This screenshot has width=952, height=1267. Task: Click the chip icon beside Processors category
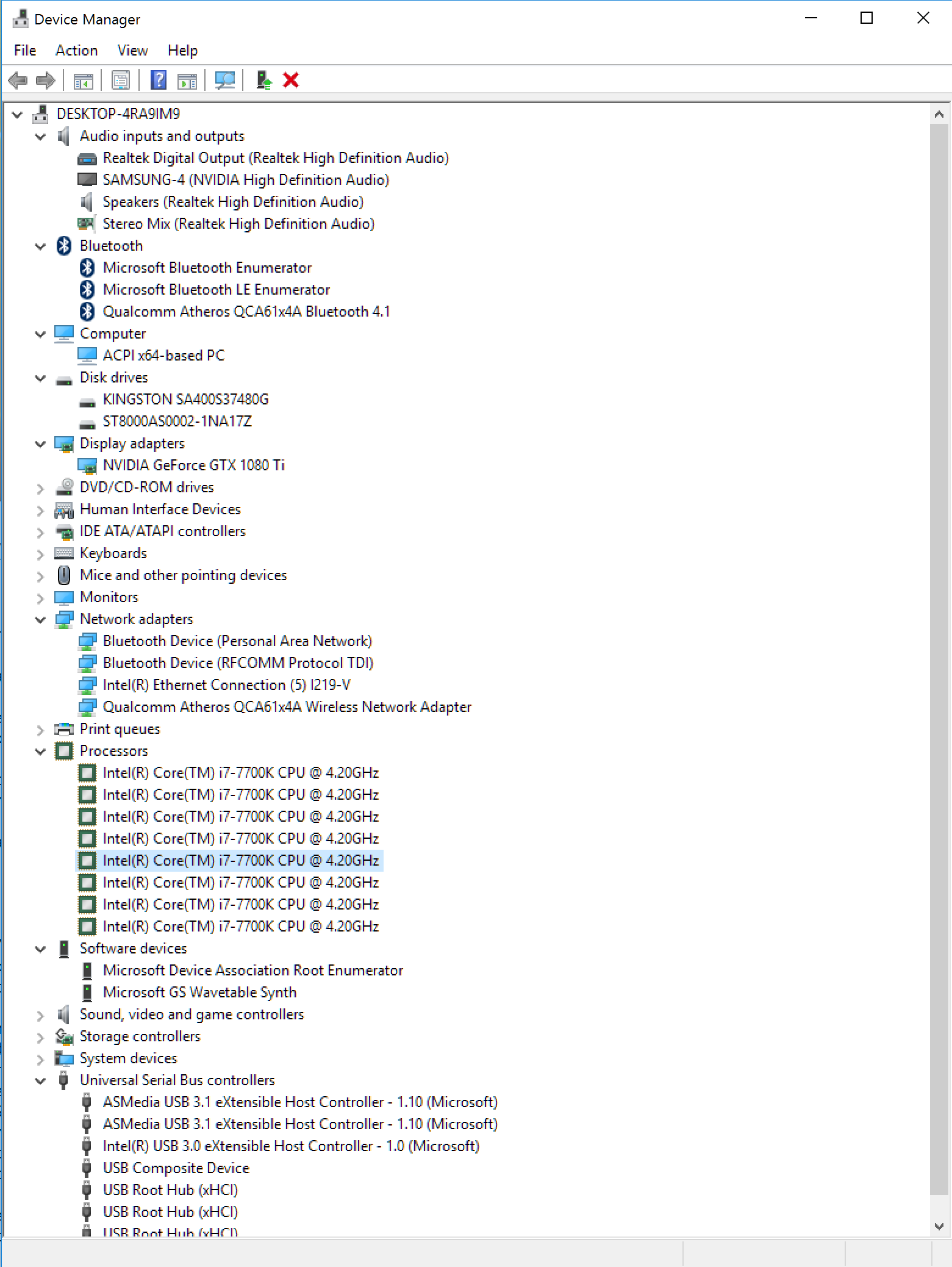(x=64, y=751)
